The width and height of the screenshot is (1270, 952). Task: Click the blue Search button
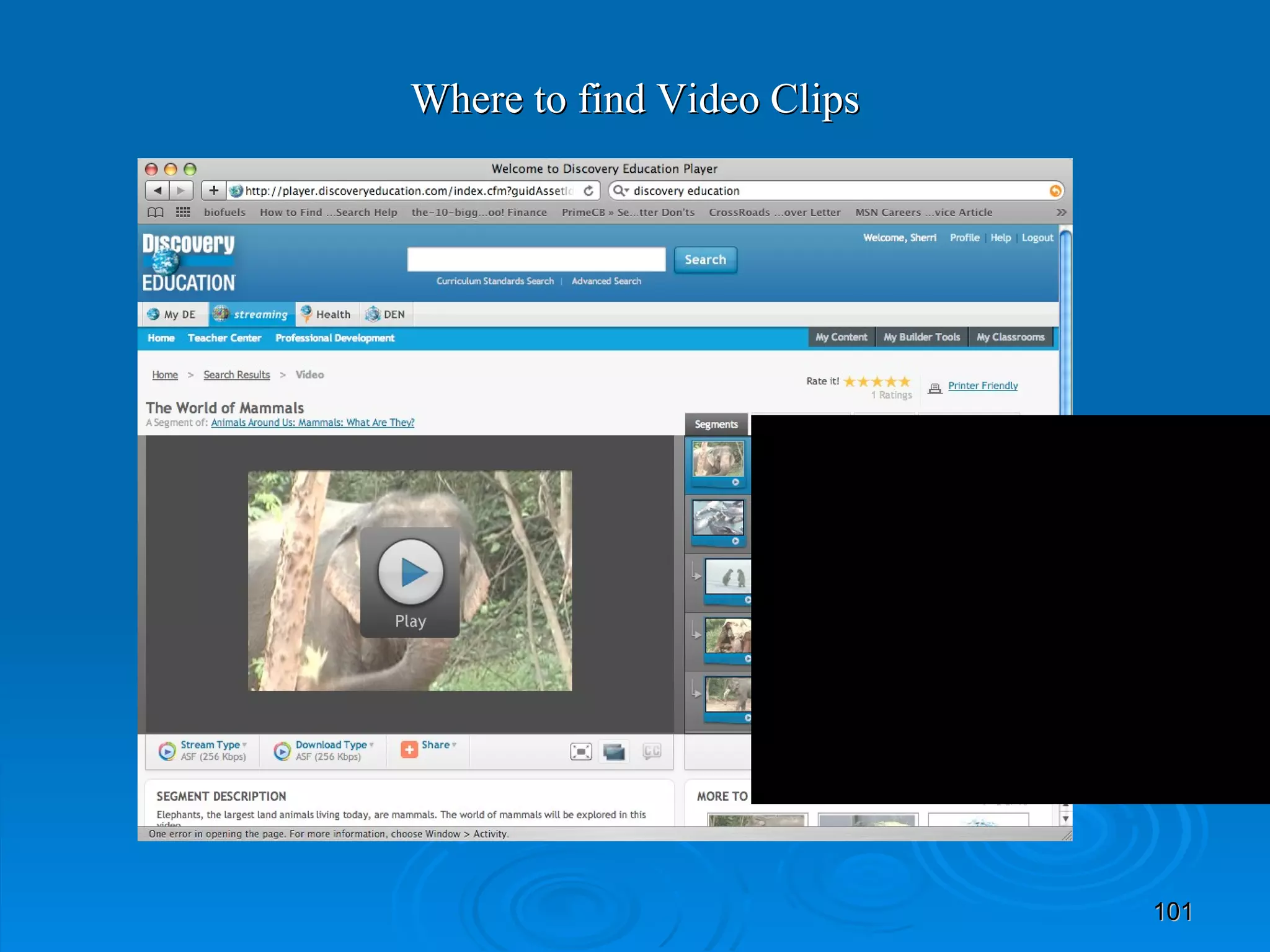[x=705, y=260]
